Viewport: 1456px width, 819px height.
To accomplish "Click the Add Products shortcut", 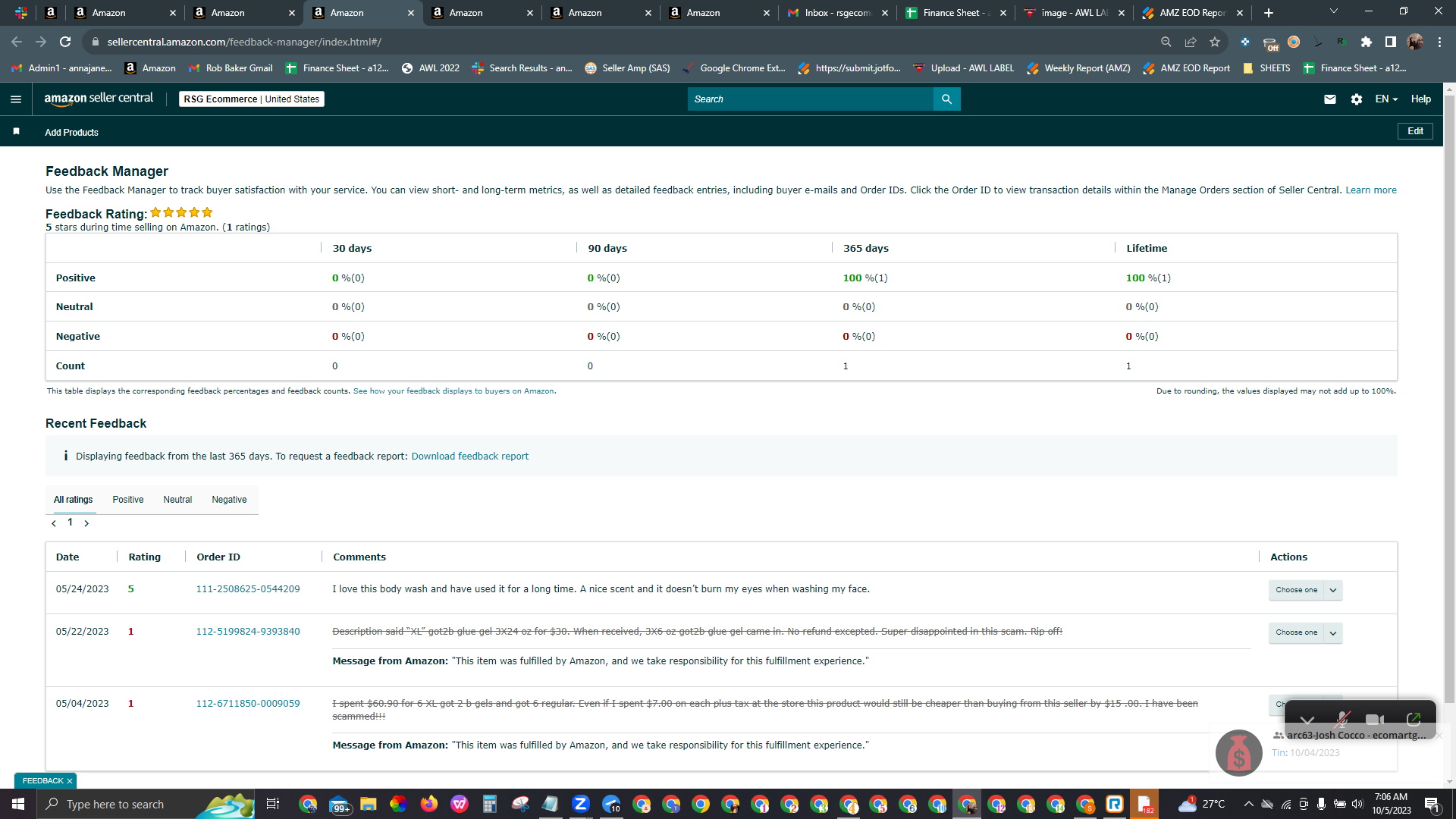I will point(71,133).
